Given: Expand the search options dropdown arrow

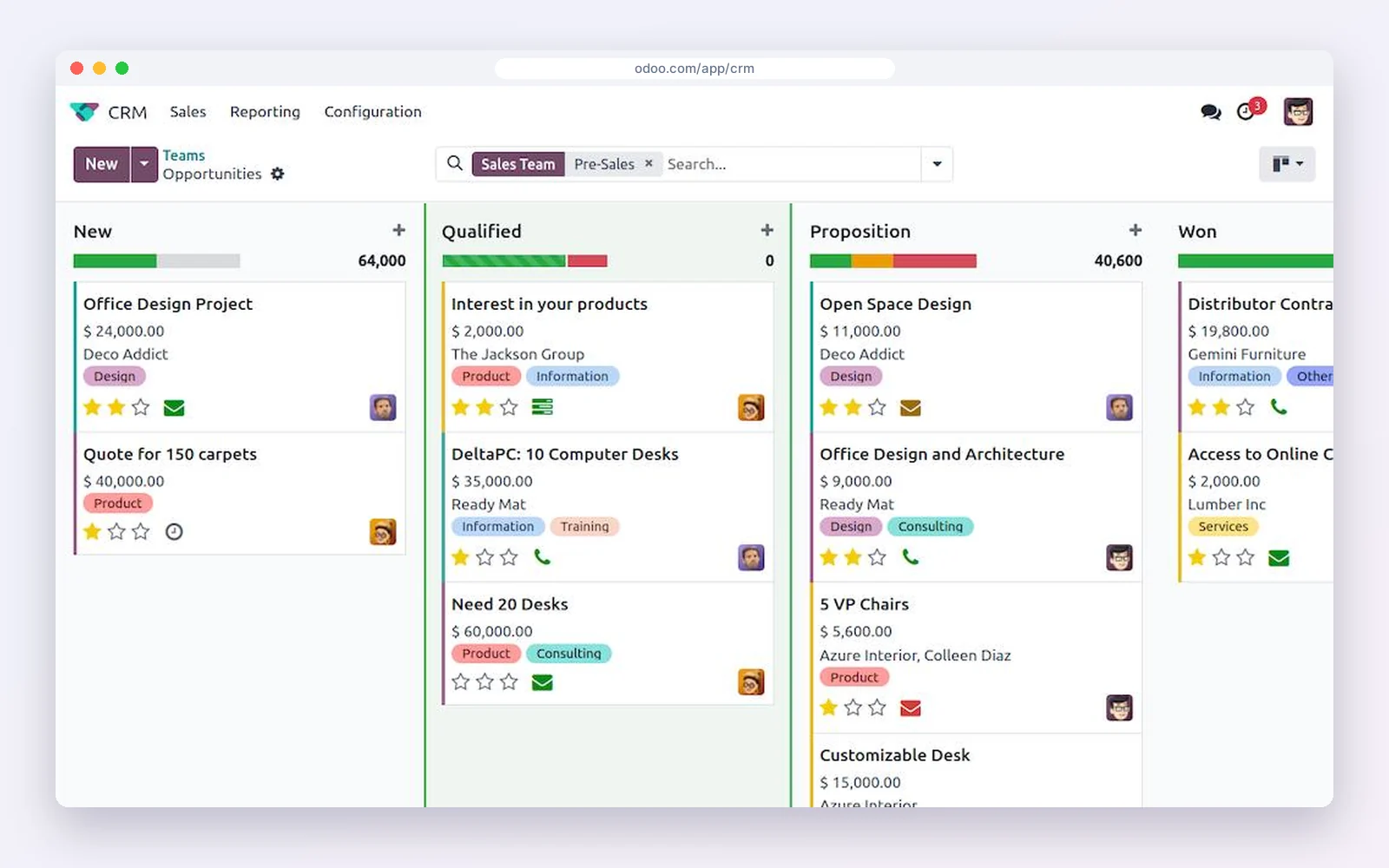Looking at the screenshot, I should pyautogui.click(x=937, y=164).
